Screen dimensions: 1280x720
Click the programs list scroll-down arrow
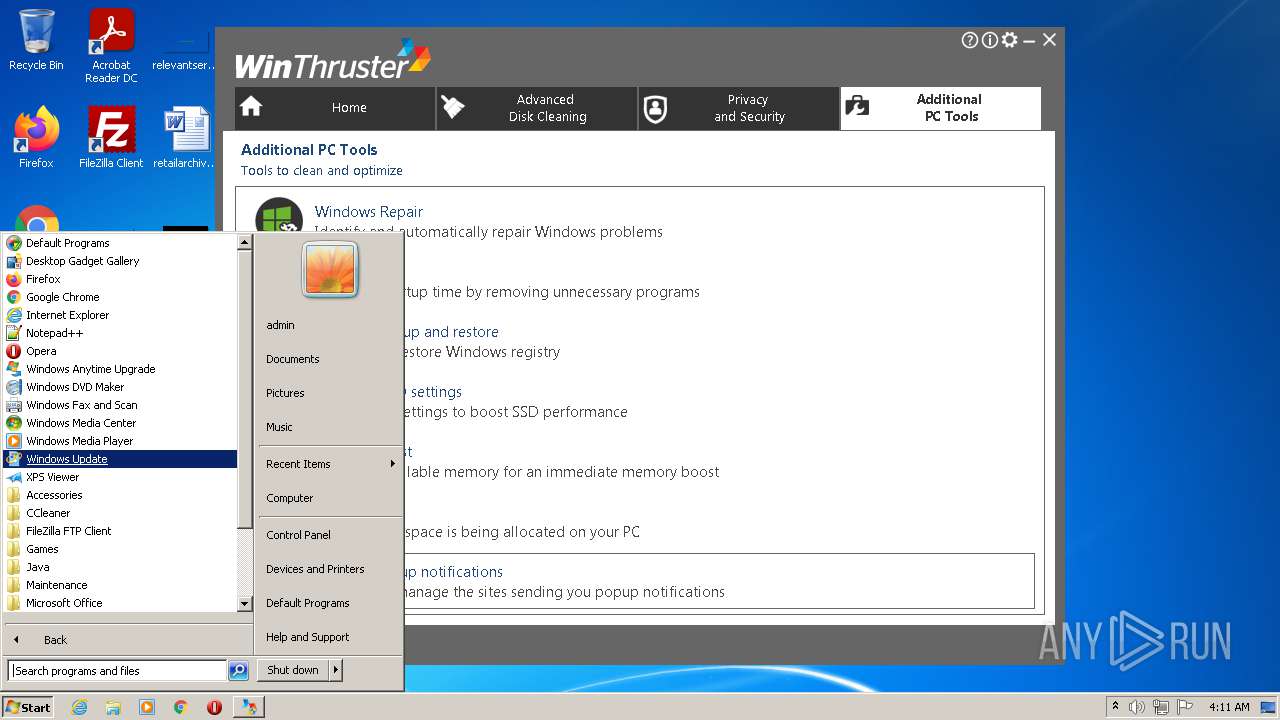pos(245,604)
